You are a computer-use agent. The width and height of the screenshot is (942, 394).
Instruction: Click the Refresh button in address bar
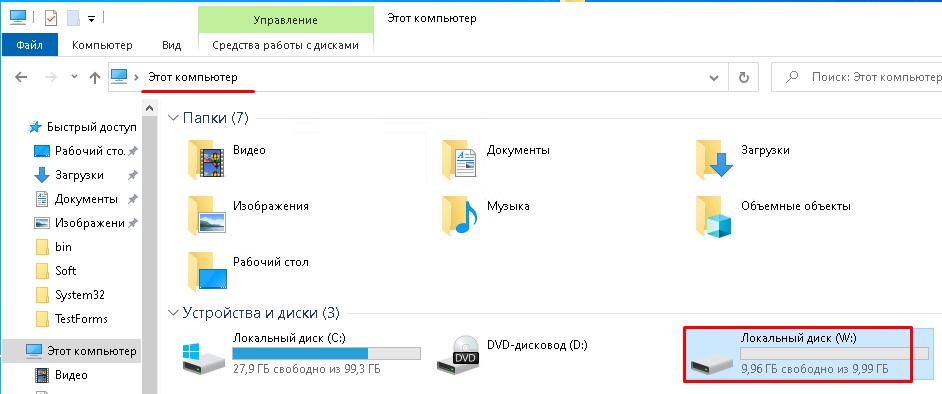point(743,77)
